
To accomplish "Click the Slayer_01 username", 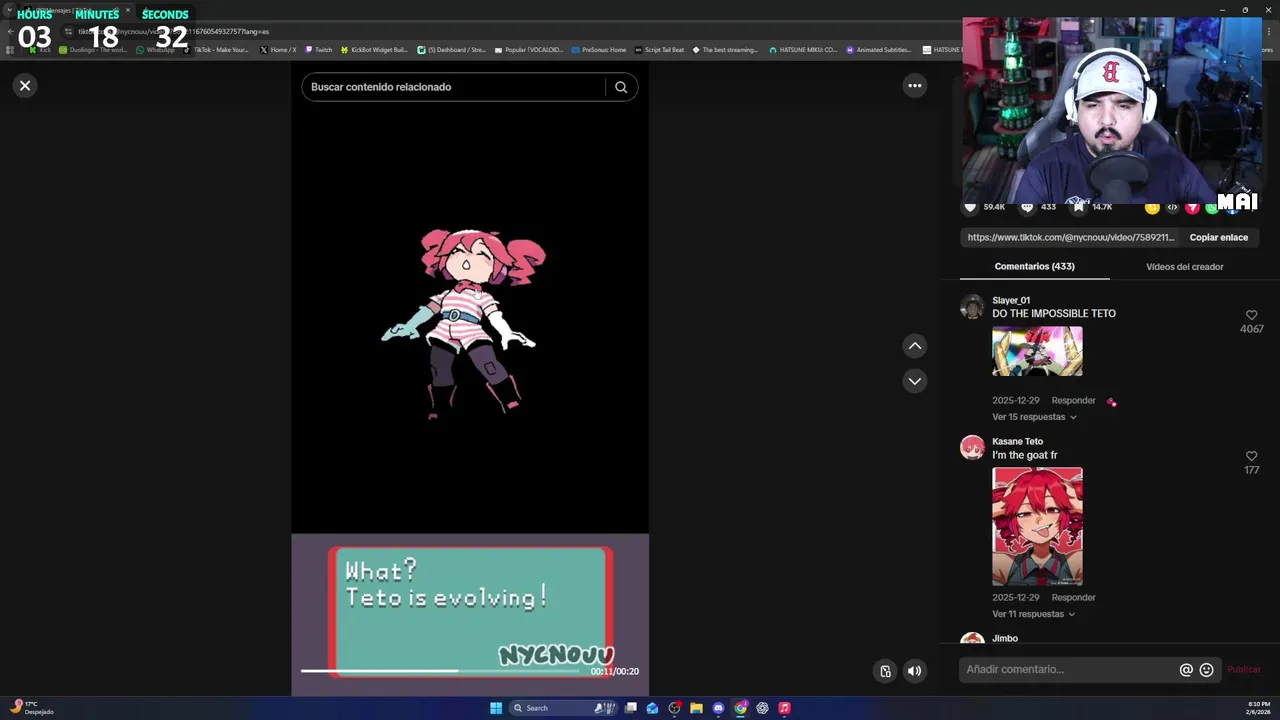I will pos(1011,300).
